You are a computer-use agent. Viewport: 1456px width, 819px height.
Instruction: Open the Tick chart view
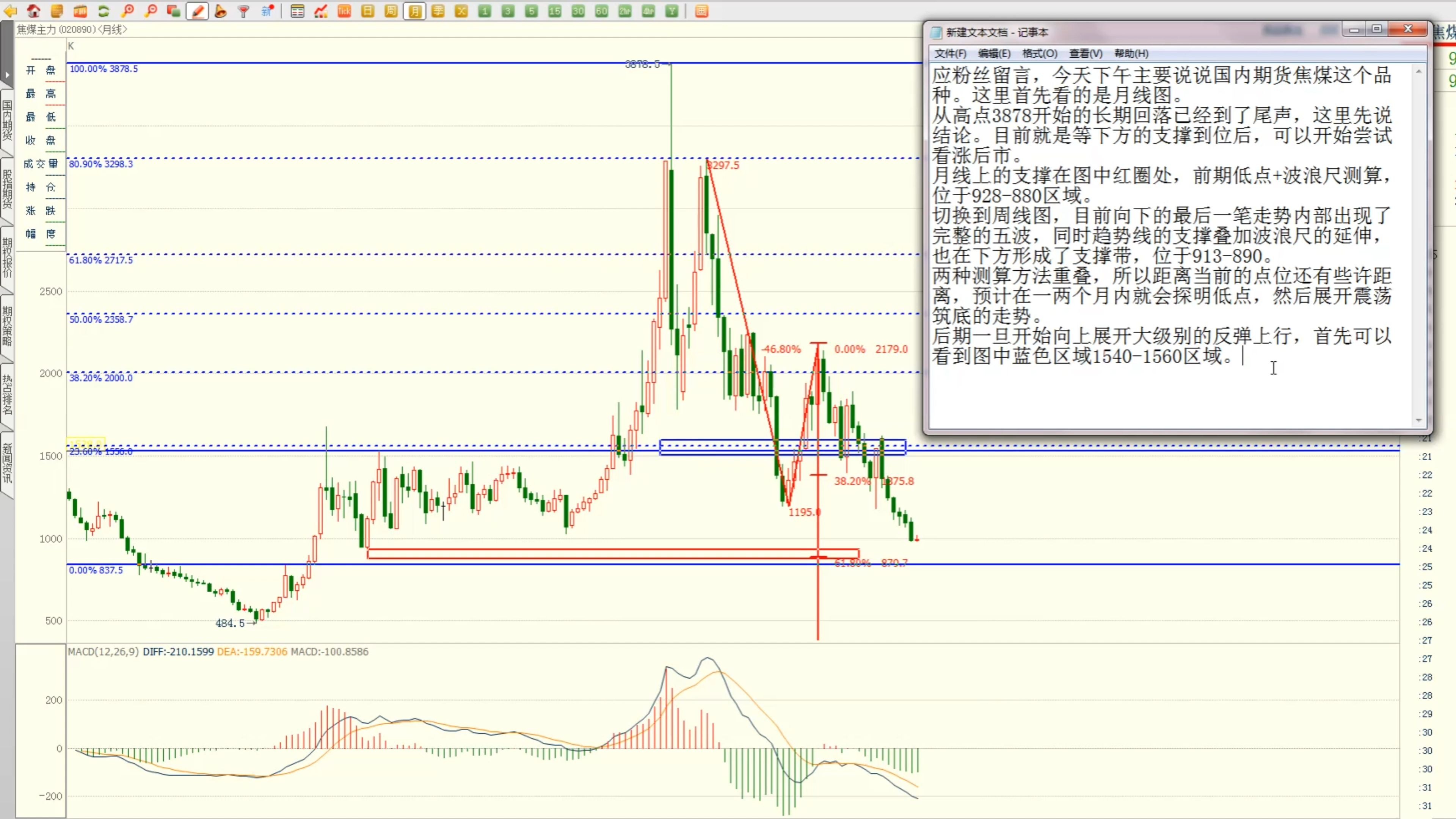pos(344,11)
